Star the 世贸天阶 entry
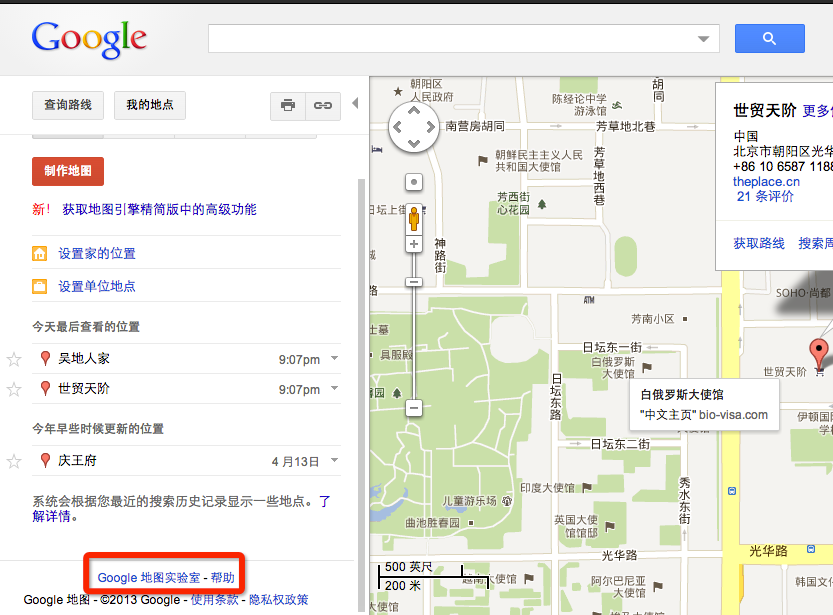Screen dimensions: 833x615 14,389
